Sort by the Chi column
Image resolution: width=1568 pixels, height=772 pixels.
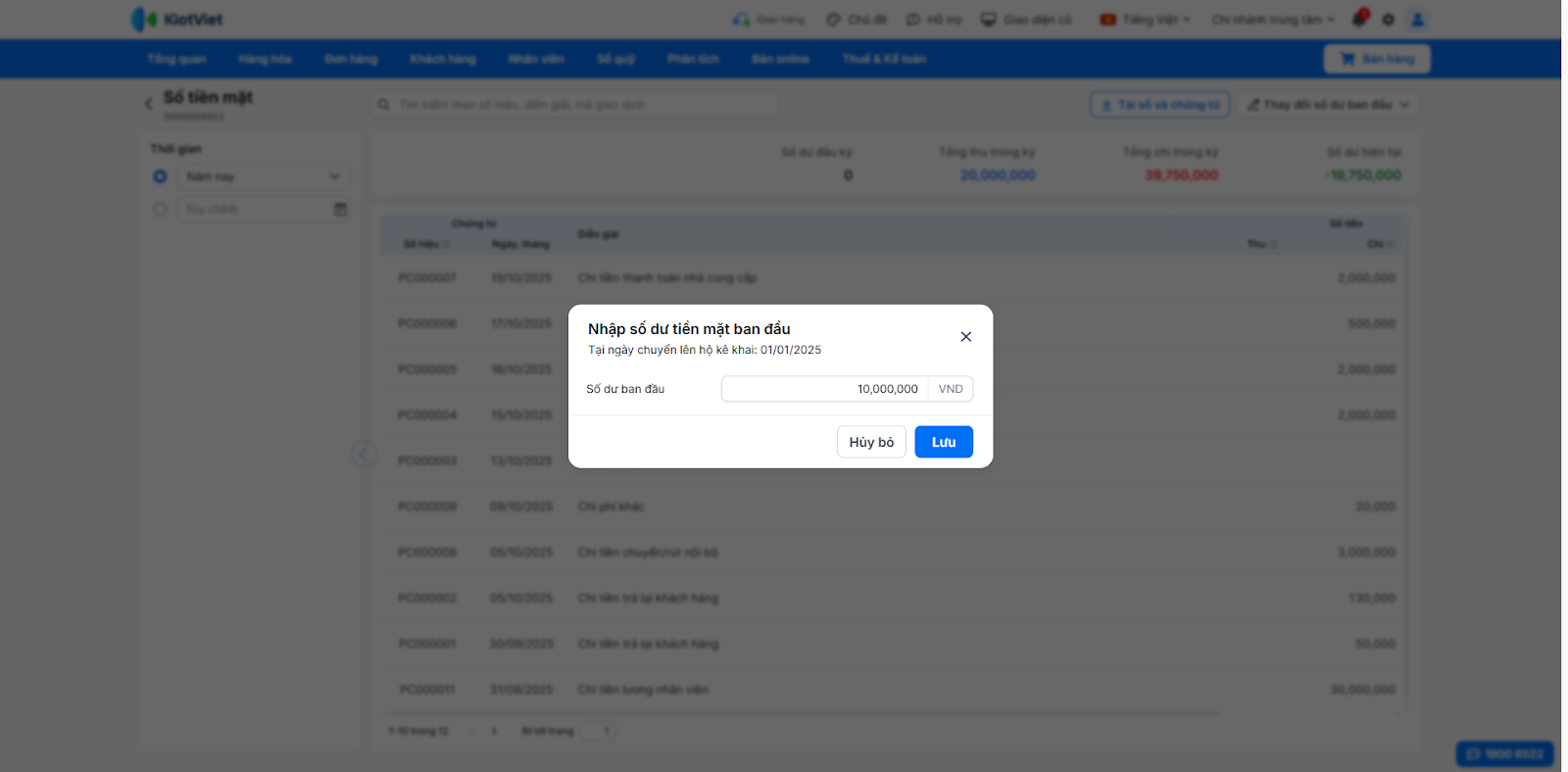click(x=1381, y=244)
